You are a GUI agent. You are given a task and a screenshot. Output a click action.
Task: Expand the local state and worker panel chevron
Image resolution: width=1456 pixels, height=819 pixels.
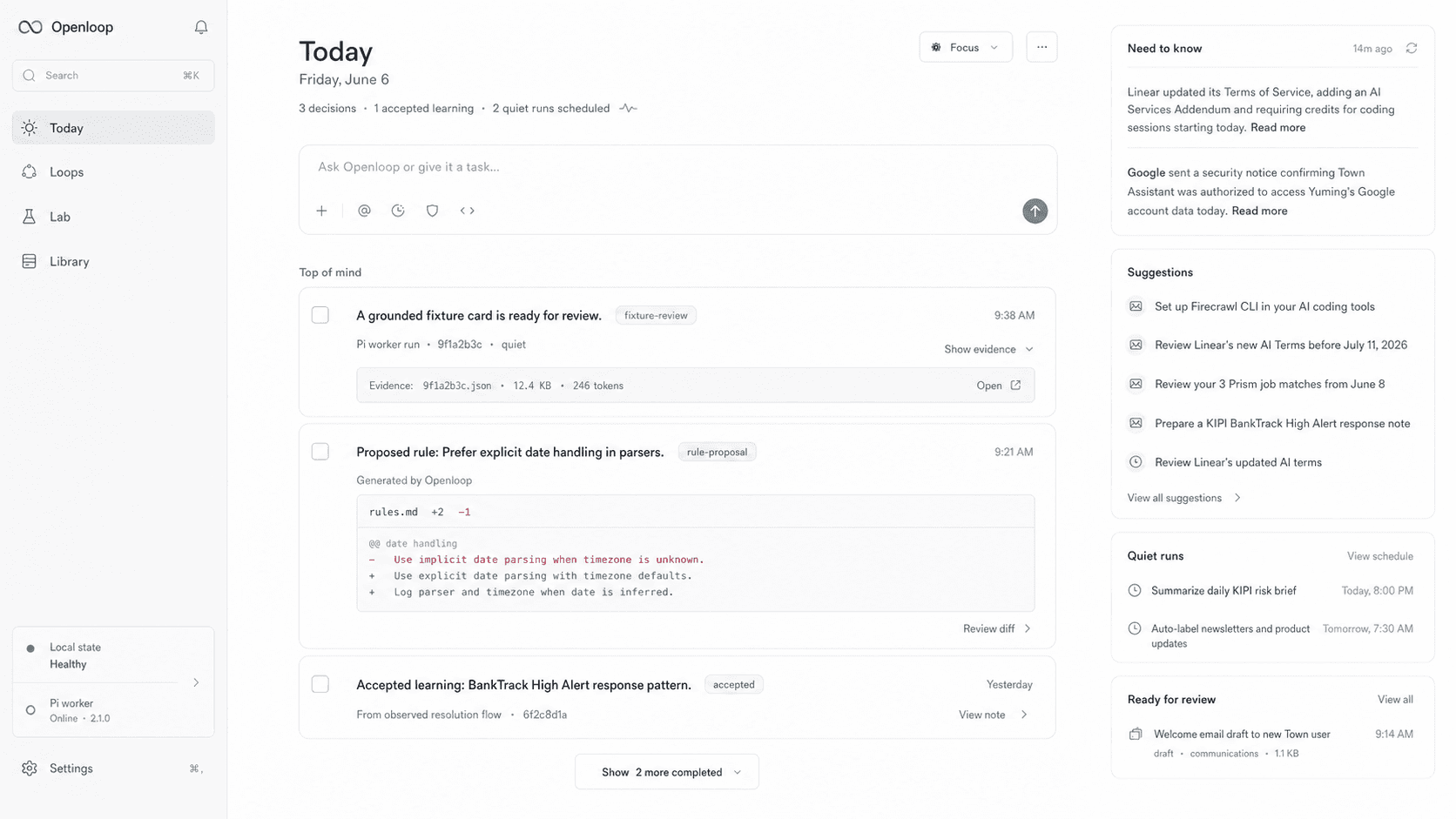pos(196,682)
